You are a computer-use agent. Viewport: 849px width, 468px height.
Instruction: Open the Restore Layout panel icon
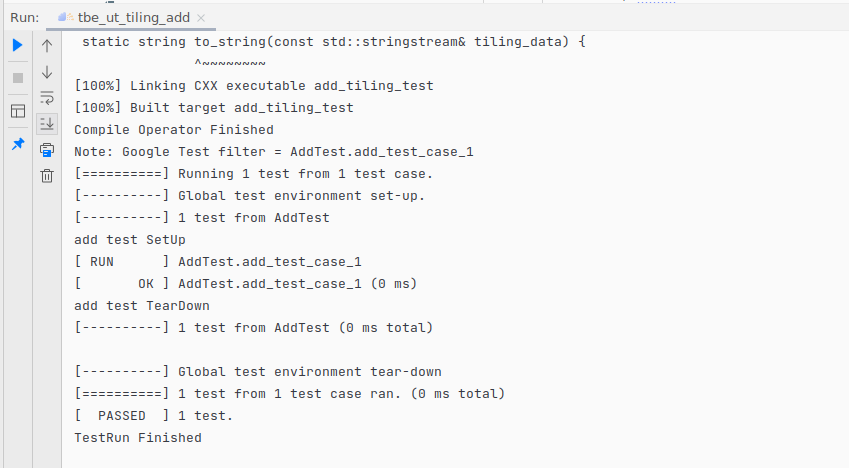18,111
